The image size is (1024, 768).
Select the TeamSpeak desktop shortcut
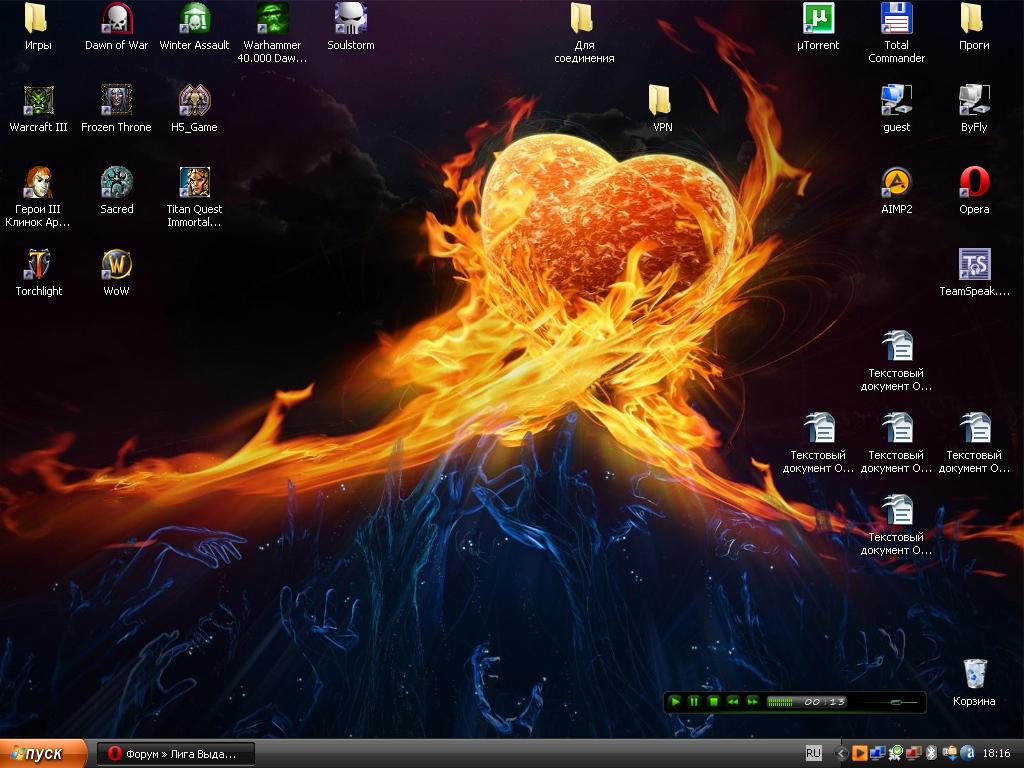pos(974,265)
